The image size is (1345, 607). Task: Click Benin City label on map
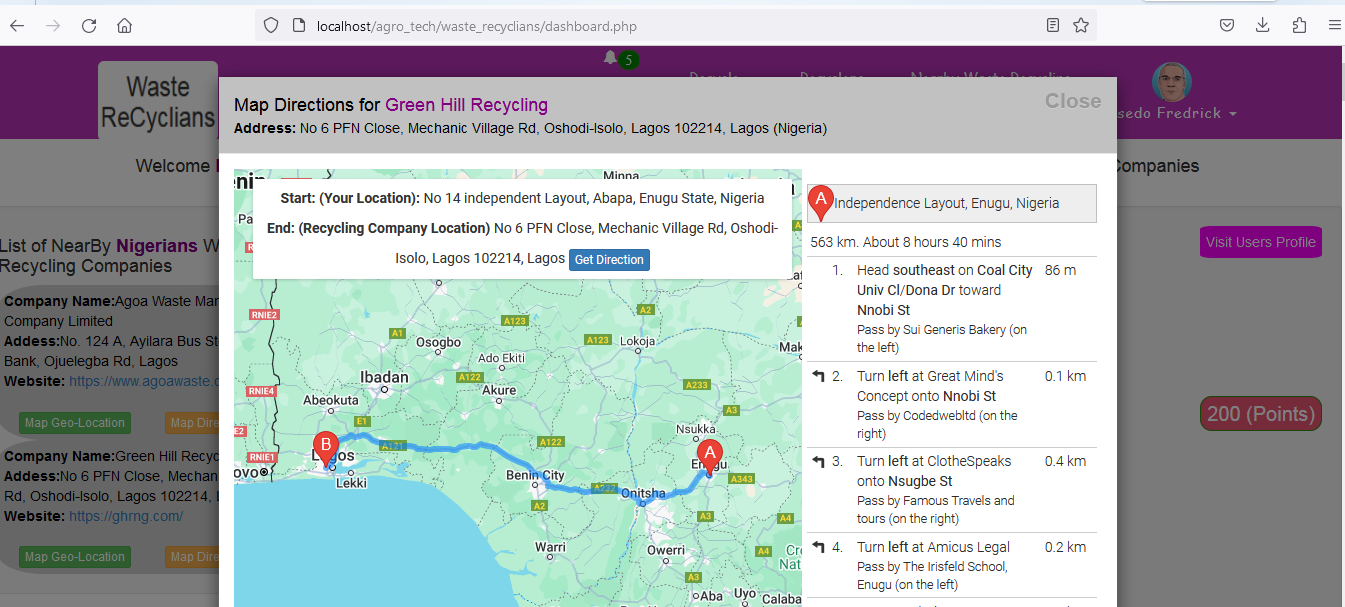coord(536,475)
